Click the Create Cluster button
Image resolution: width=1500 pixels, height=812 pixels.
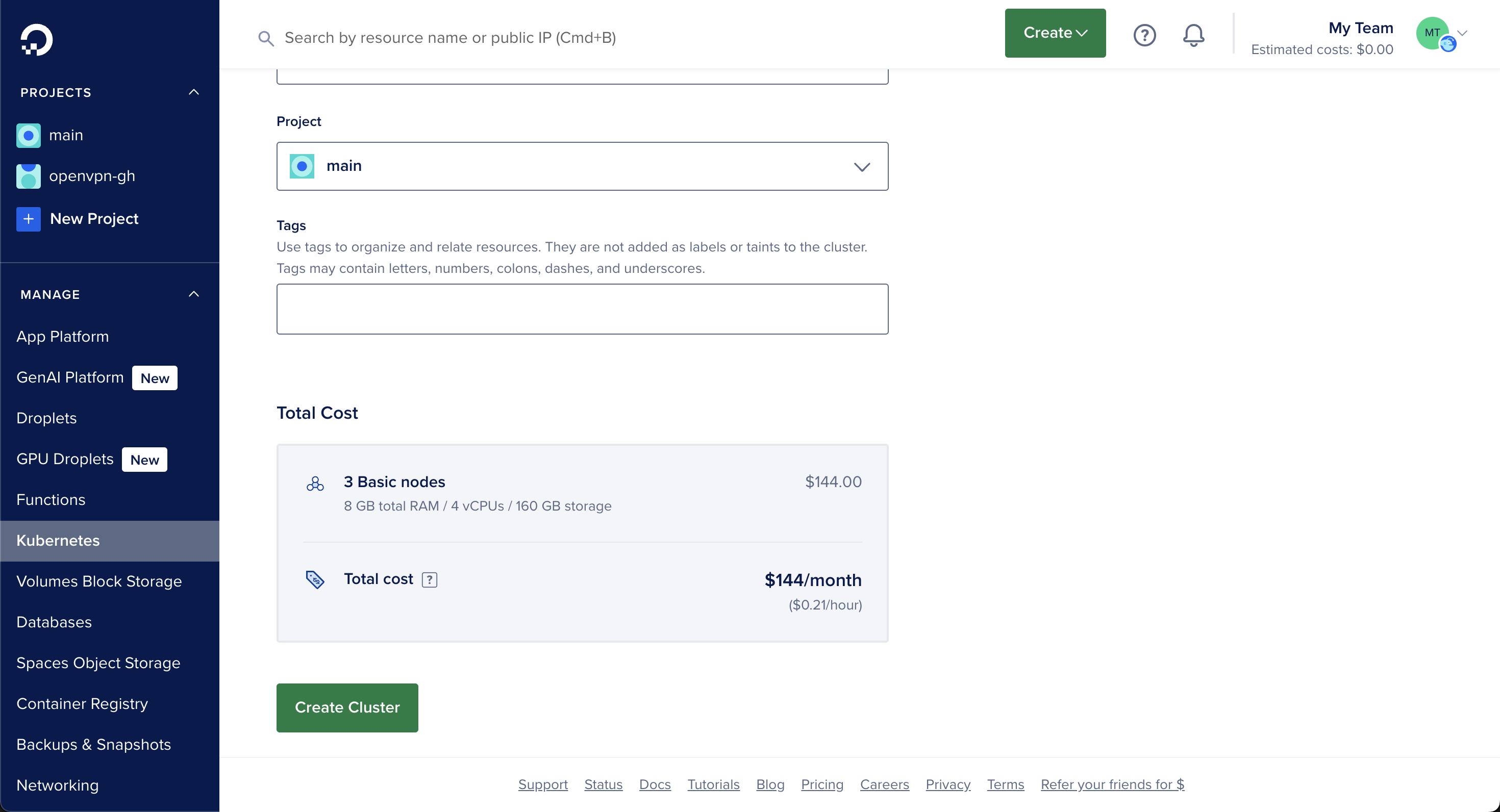point(347,707)
